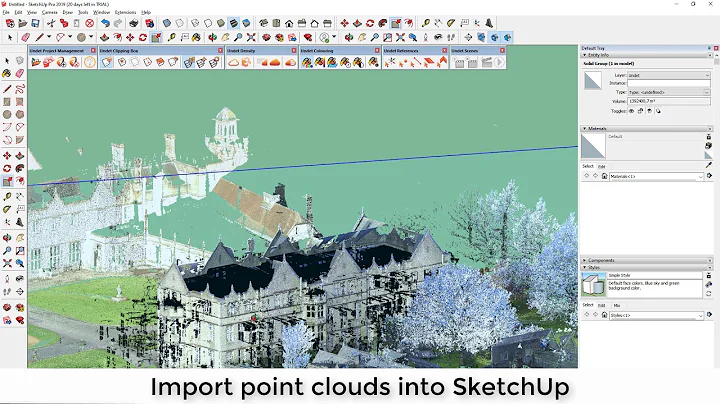Toggle cast shadows in Entity Info

(x=658, y=111)
